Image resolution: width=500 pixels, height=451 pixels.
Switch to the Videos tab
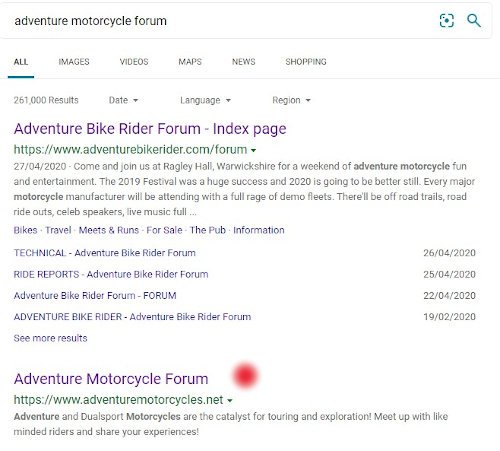click(x=134, y=62)
